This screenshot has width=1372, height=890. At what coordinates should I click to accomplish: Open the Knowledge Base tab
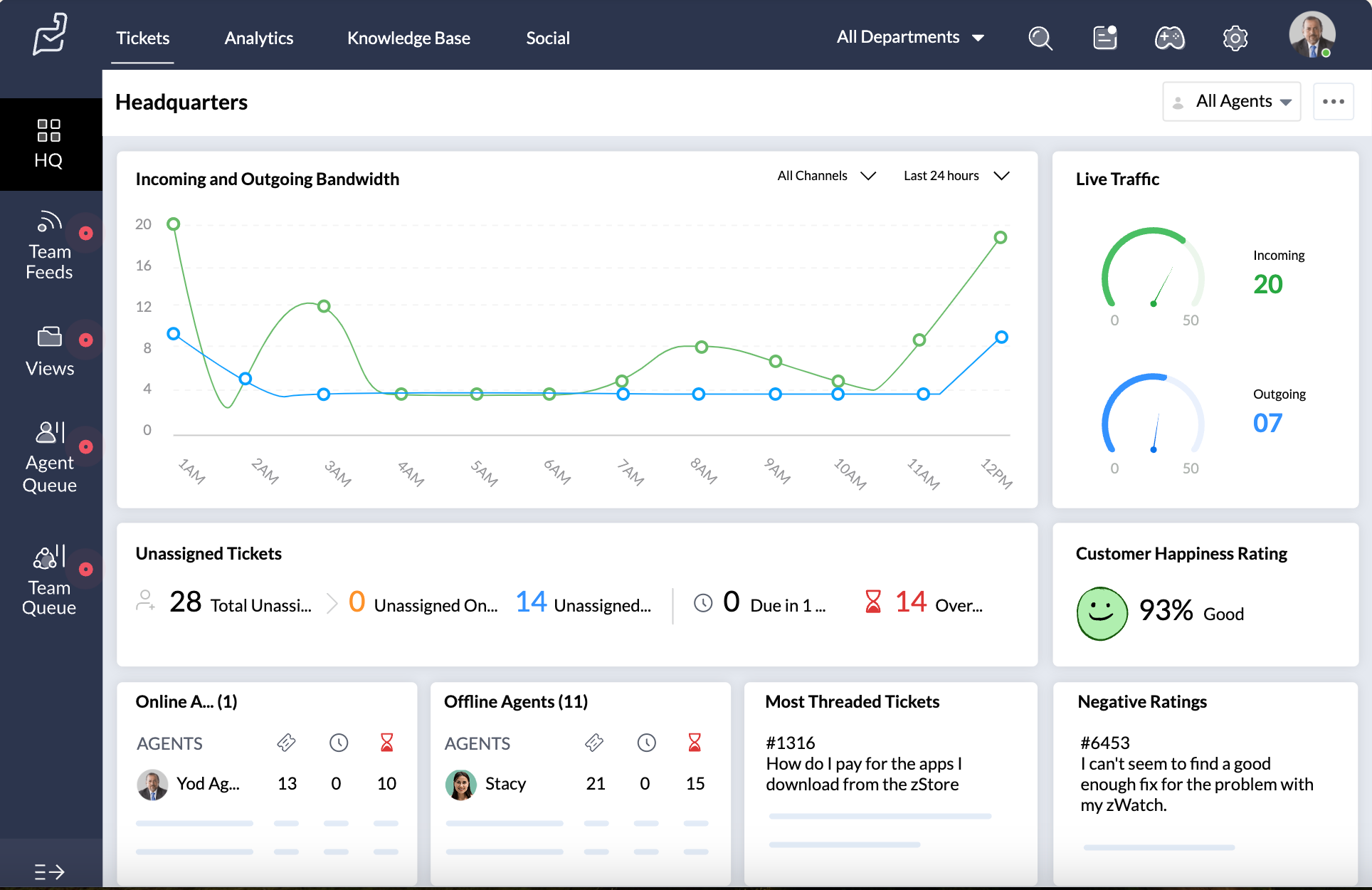408,38
